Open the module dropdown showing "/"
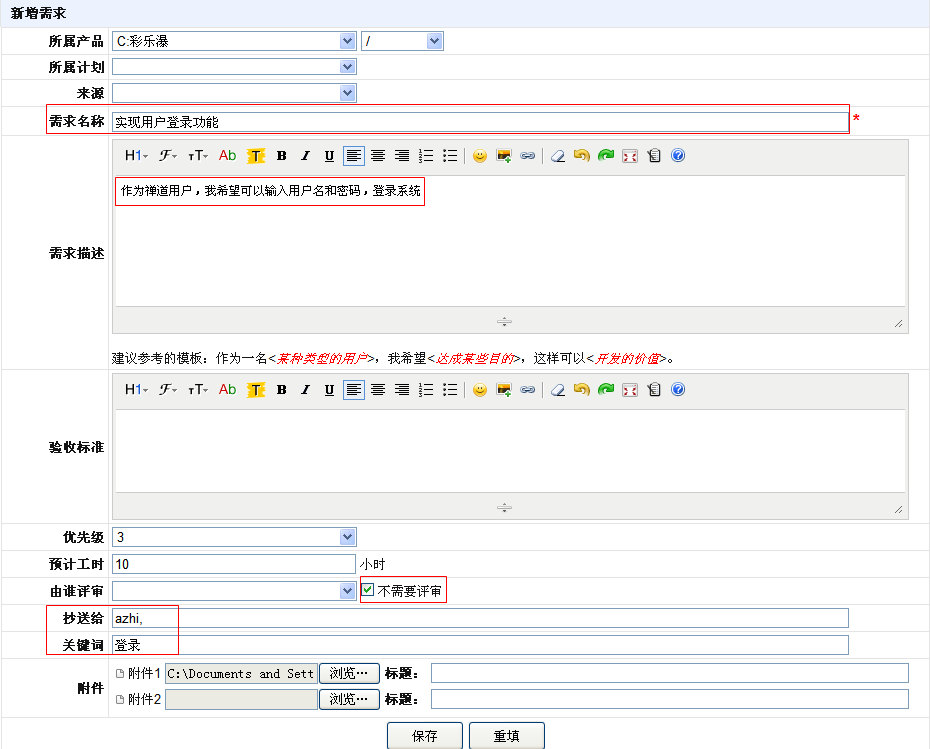 click(402, 41)
